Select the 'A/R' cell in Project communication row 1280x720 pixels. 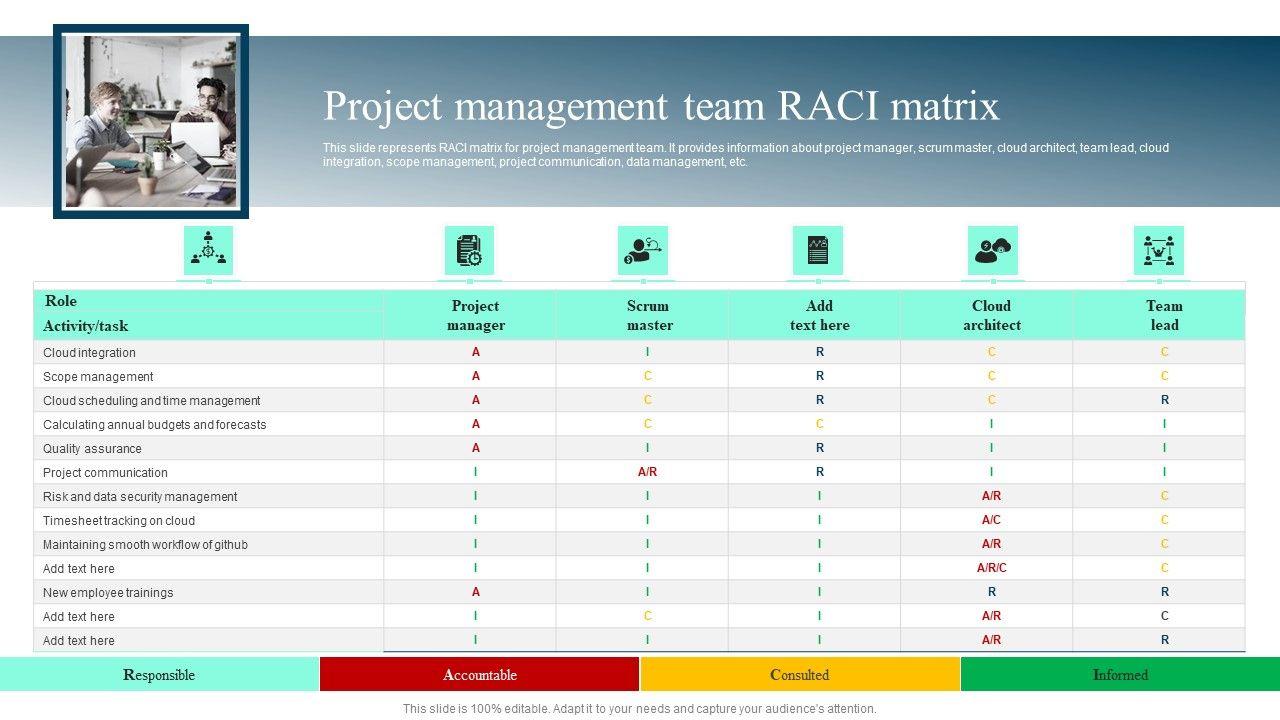[648, 472]
